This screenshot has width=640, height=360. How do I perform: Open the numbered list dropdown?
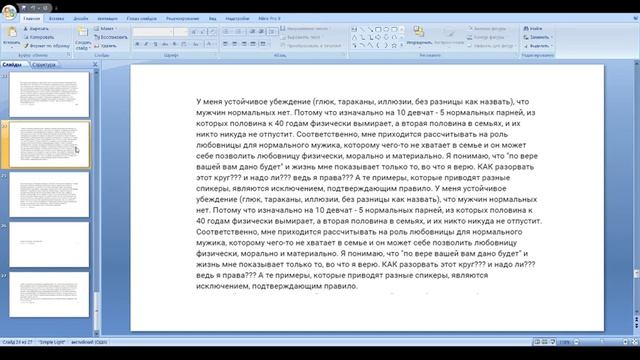[239, 31]
